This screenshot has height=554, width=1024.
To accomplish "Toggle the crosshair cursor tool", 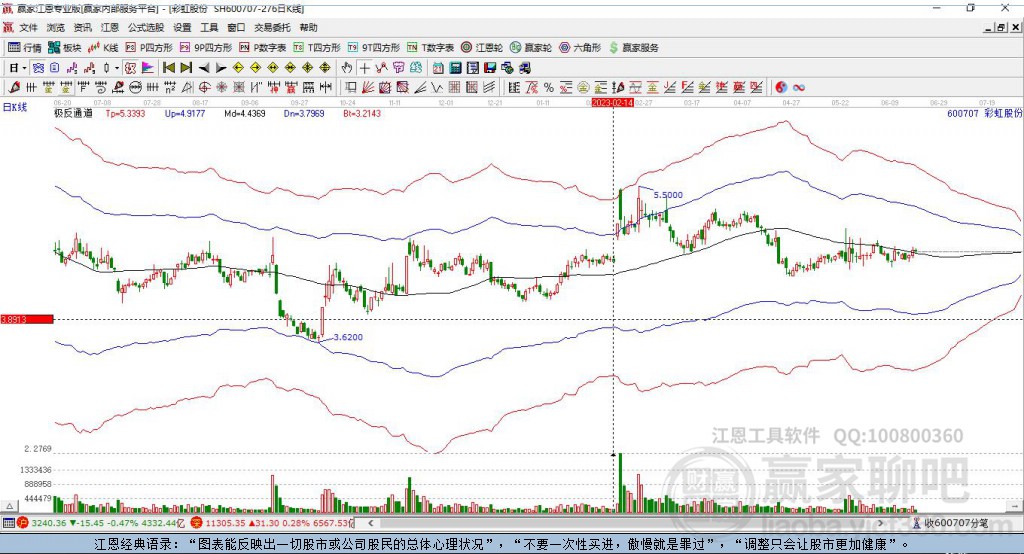I will point(364,68).
